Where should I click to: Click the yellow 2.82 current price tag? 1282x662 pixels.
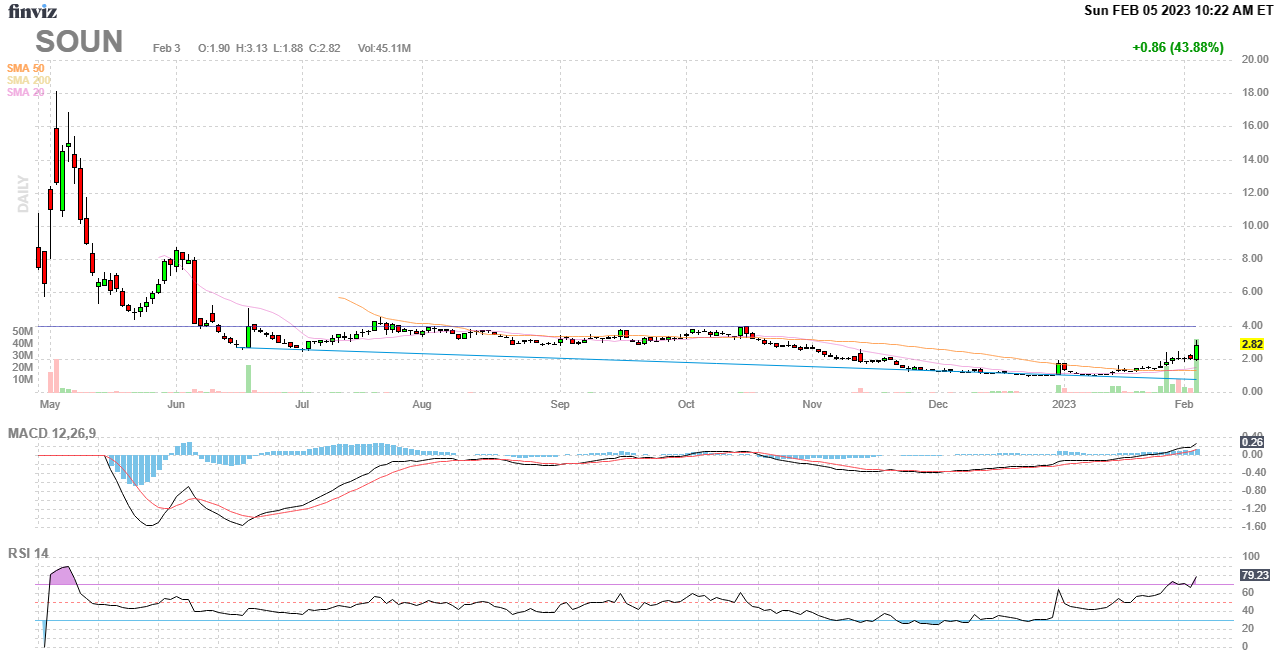tap(1254, 343)
